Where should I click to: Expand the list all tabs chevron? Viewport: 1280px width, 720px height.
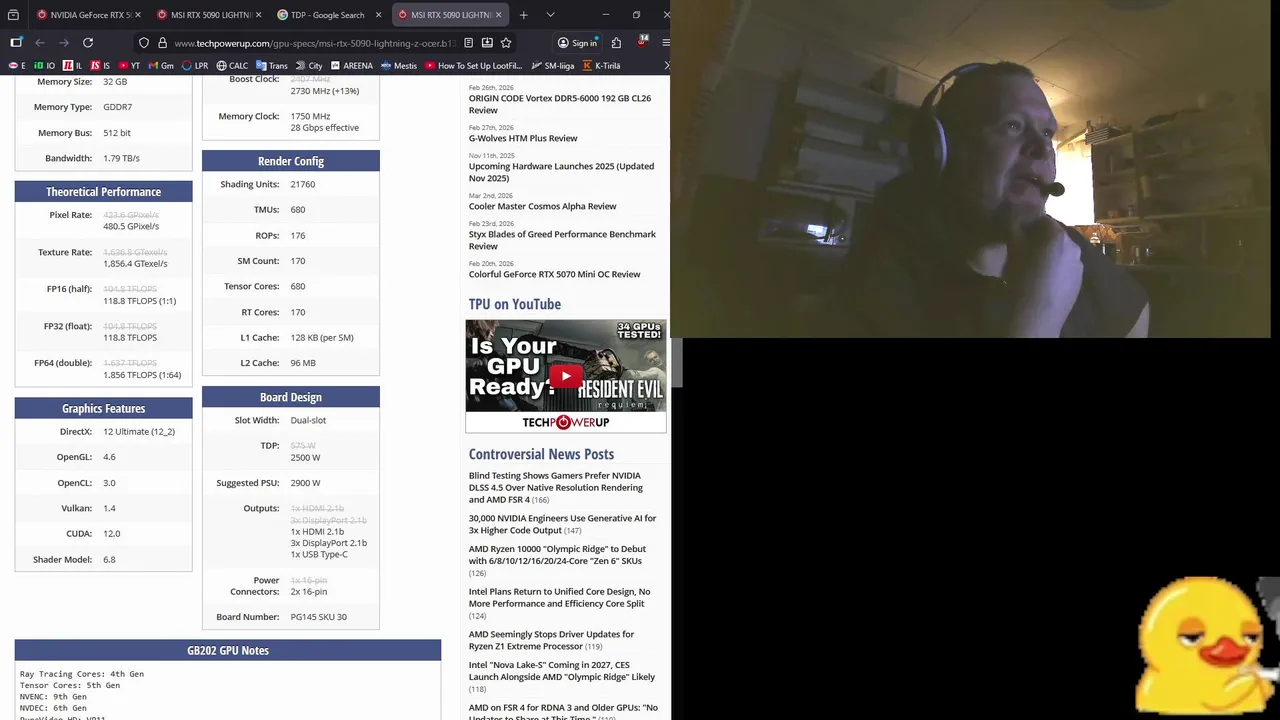click(552, 15)
